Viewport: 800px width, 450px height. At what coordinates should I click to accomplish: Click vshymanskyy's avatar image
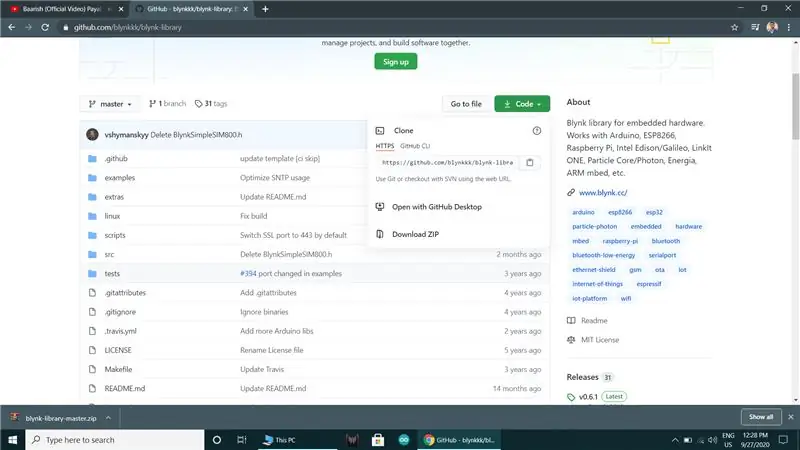click(x=92, y=135)
